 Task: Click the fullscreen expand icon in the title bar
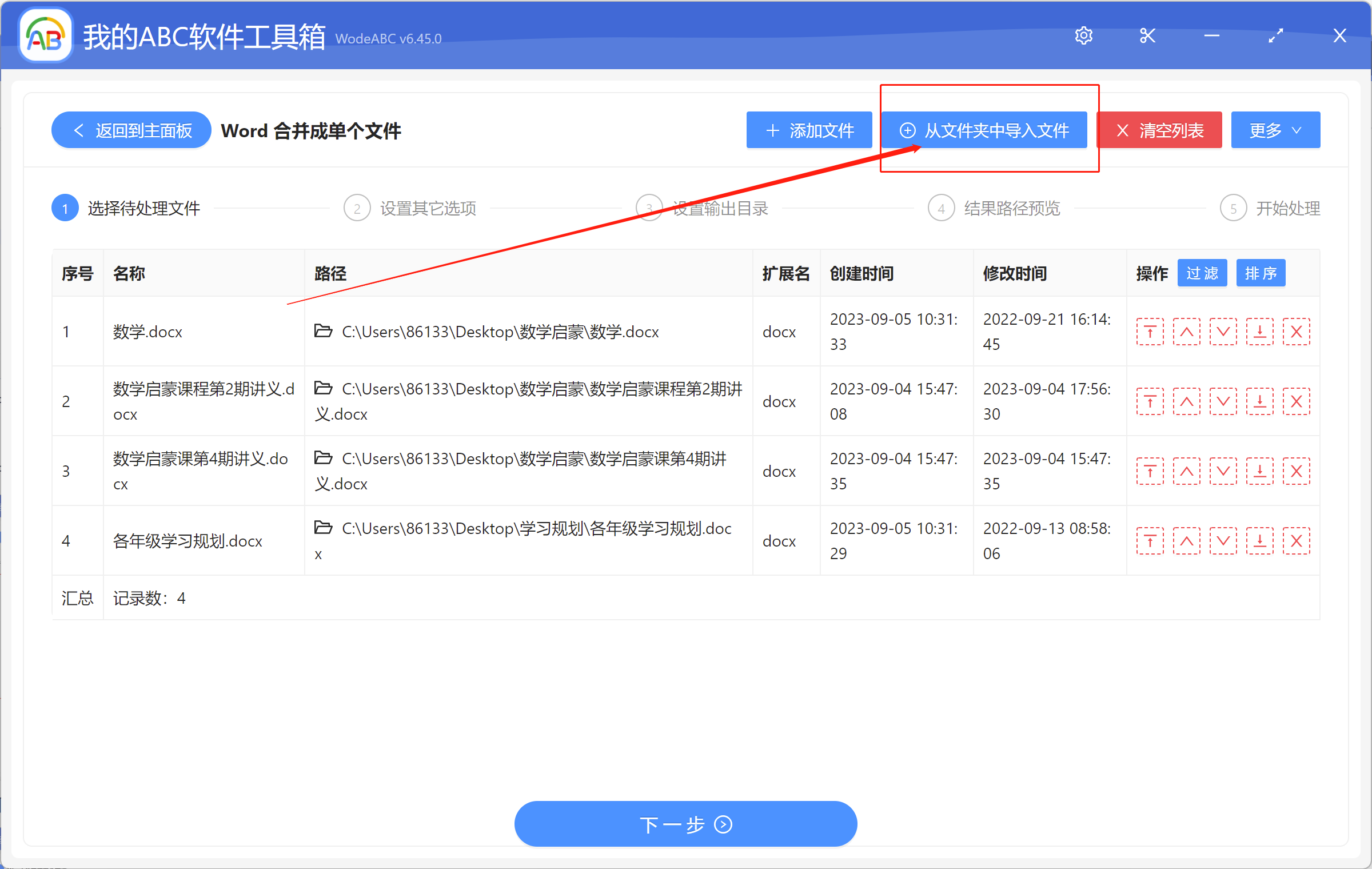tap(1275, 35)
